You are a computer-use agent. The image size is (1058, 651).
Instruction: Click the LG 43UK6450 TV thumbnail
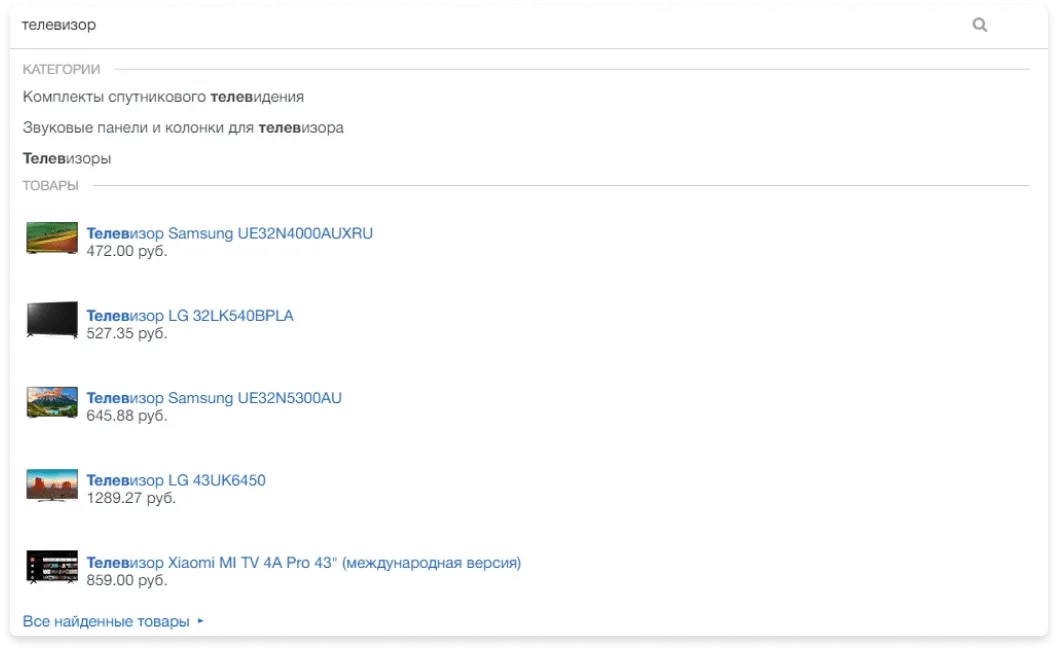[x=52, y=484]
